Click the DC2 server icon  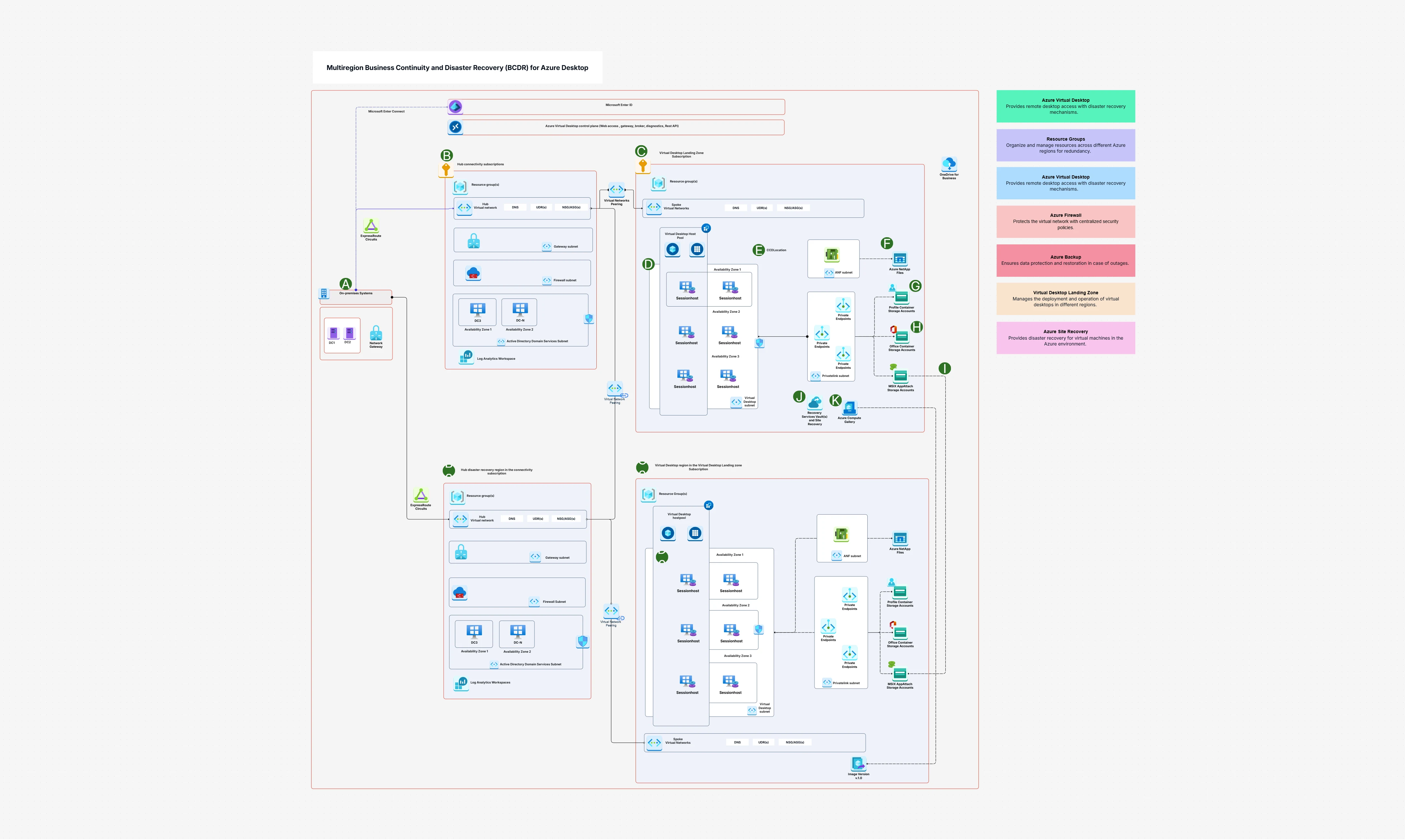click(349, 333)
